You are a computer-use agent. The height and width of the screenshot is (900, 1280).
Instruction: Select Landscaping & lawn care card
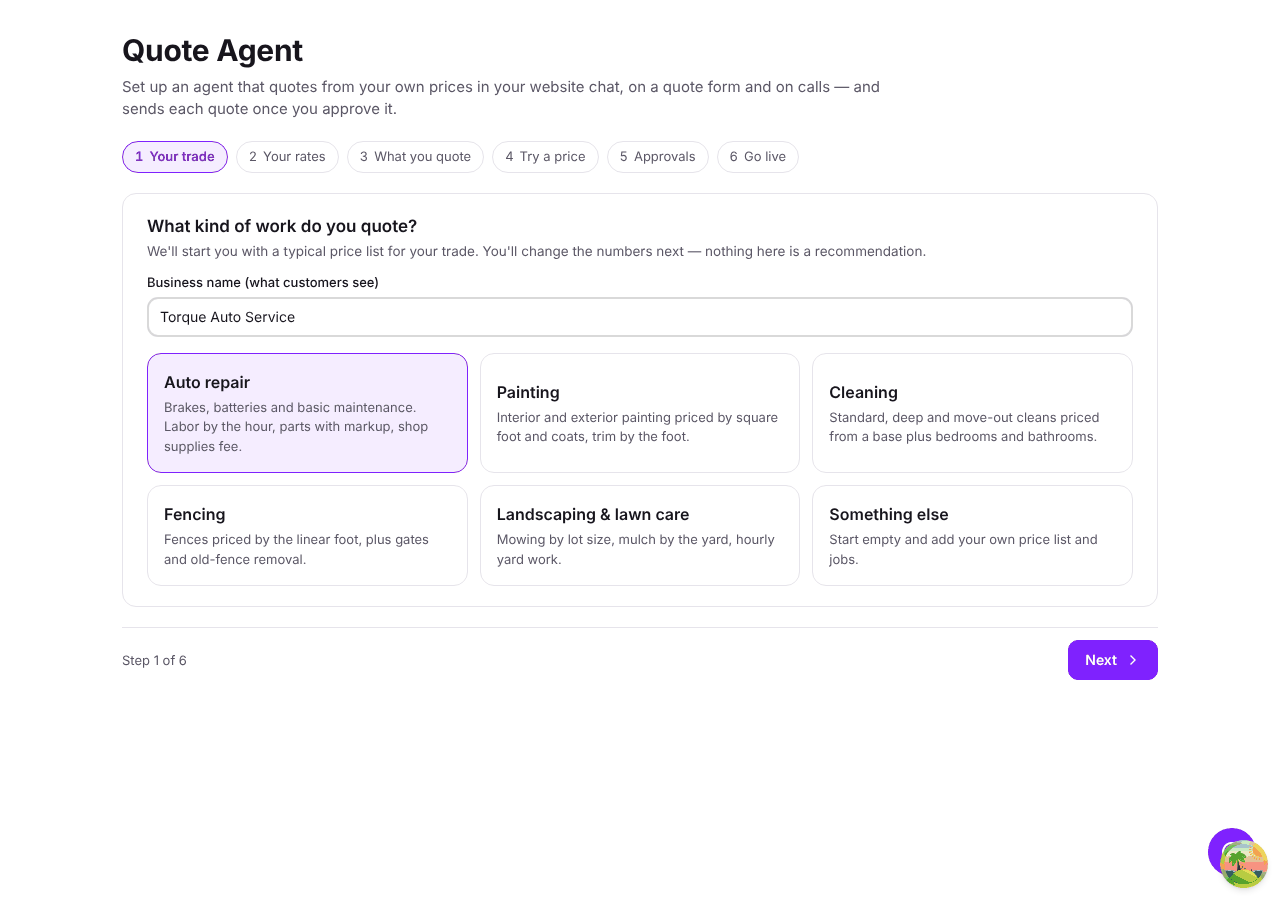coord(640,536)
